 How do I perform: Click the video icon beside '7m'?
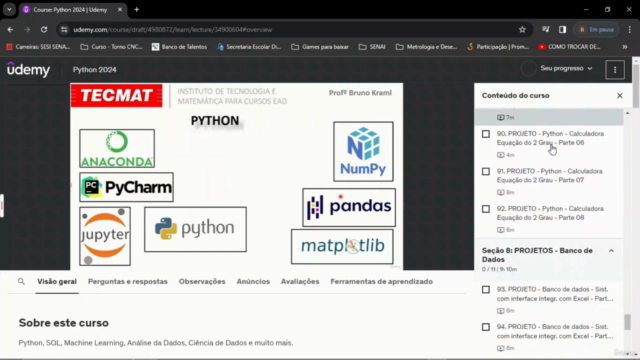(500, 117)
